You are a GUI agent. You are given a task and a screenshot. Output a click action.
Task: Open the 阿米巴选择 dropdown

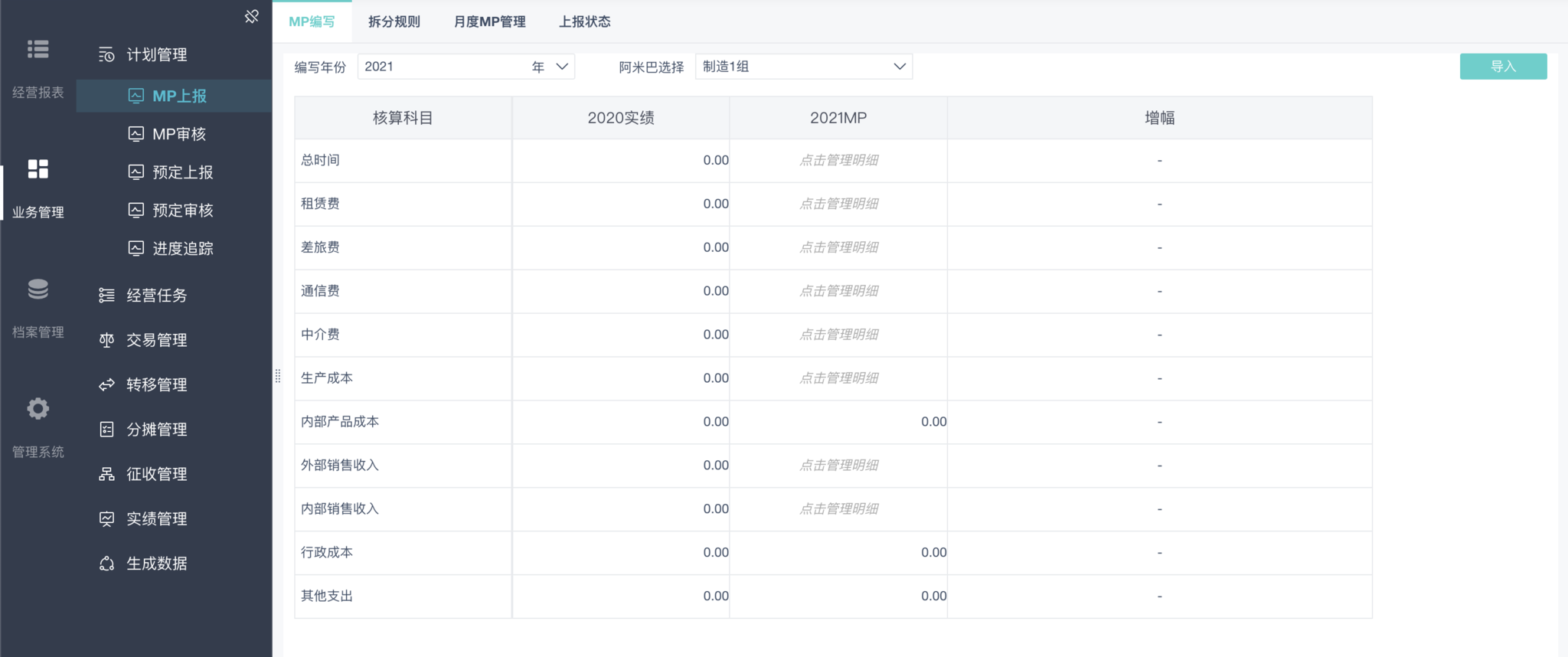click(x=899, y=67)
